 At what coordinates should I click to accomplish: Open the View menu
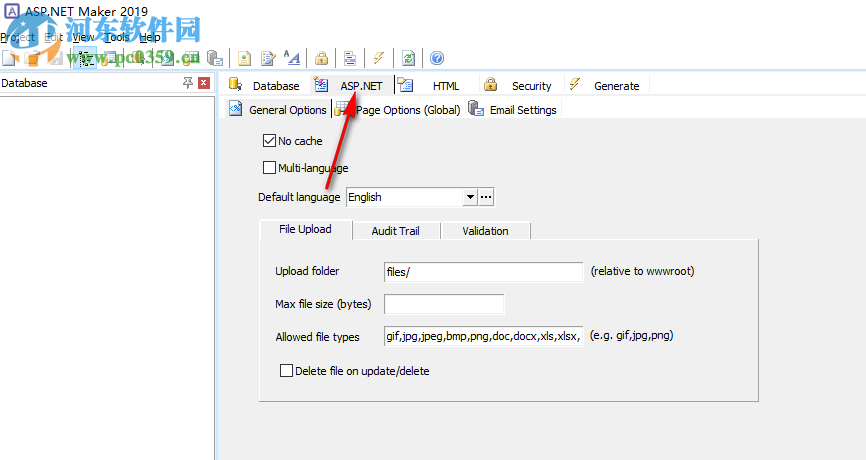click(x=83, y=37)
